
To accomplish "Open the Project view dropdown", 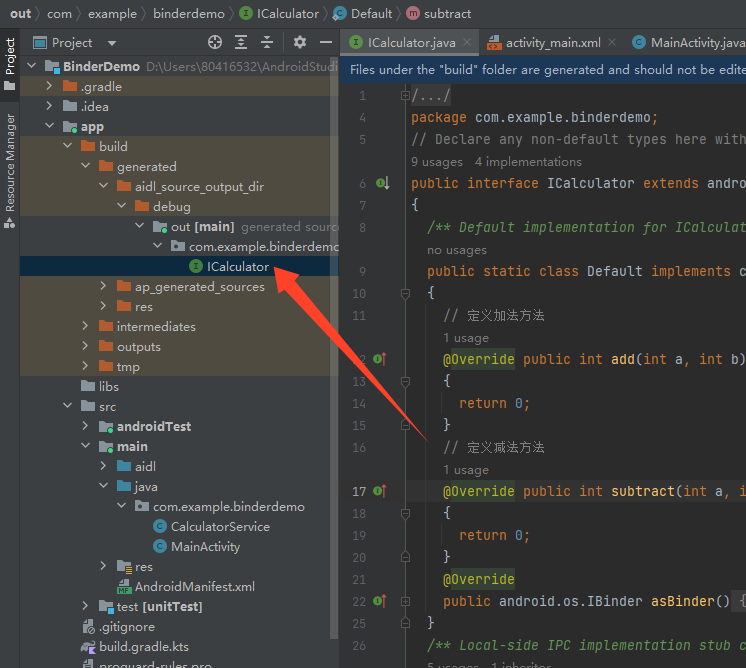I will point(112,43).
